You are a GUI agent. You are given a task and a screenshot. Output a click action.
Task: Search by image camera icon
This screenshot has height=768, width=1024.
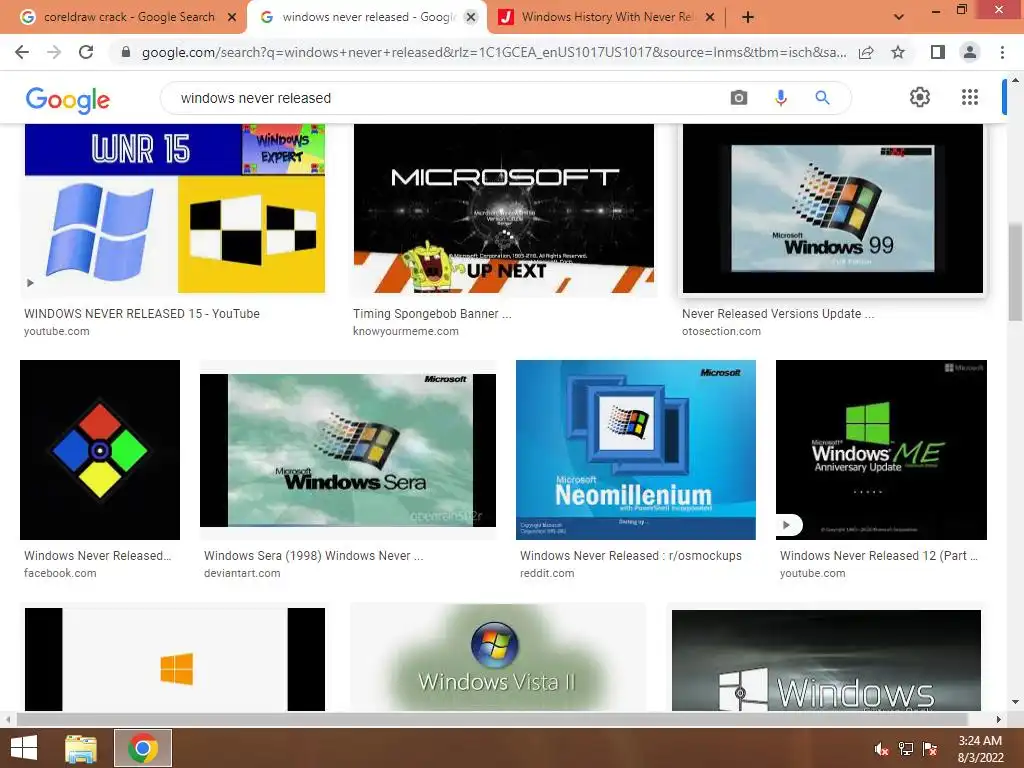coord(739,98)
